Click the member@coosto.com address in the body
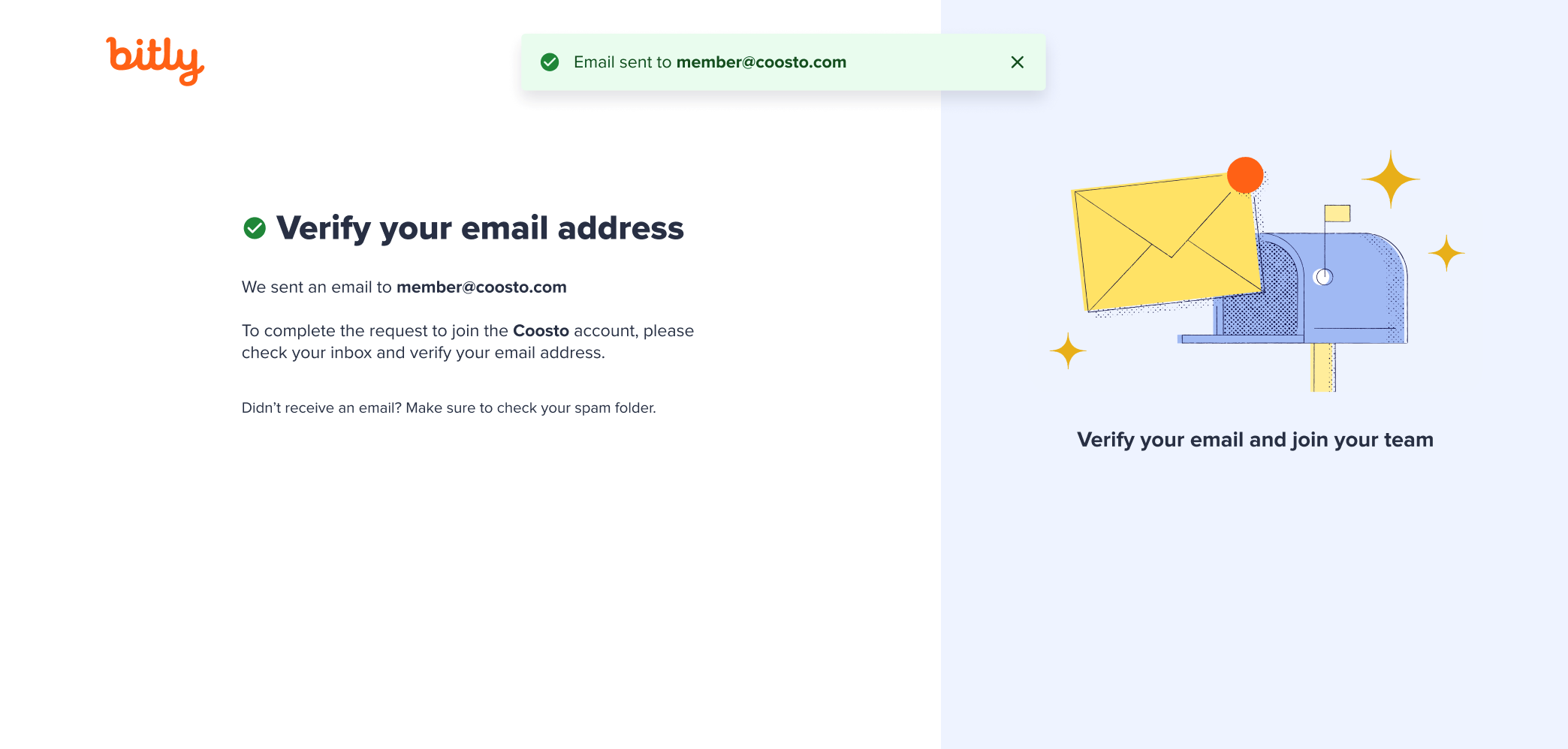Viewport: 1568px width, 749px height. tap(481, 287)
